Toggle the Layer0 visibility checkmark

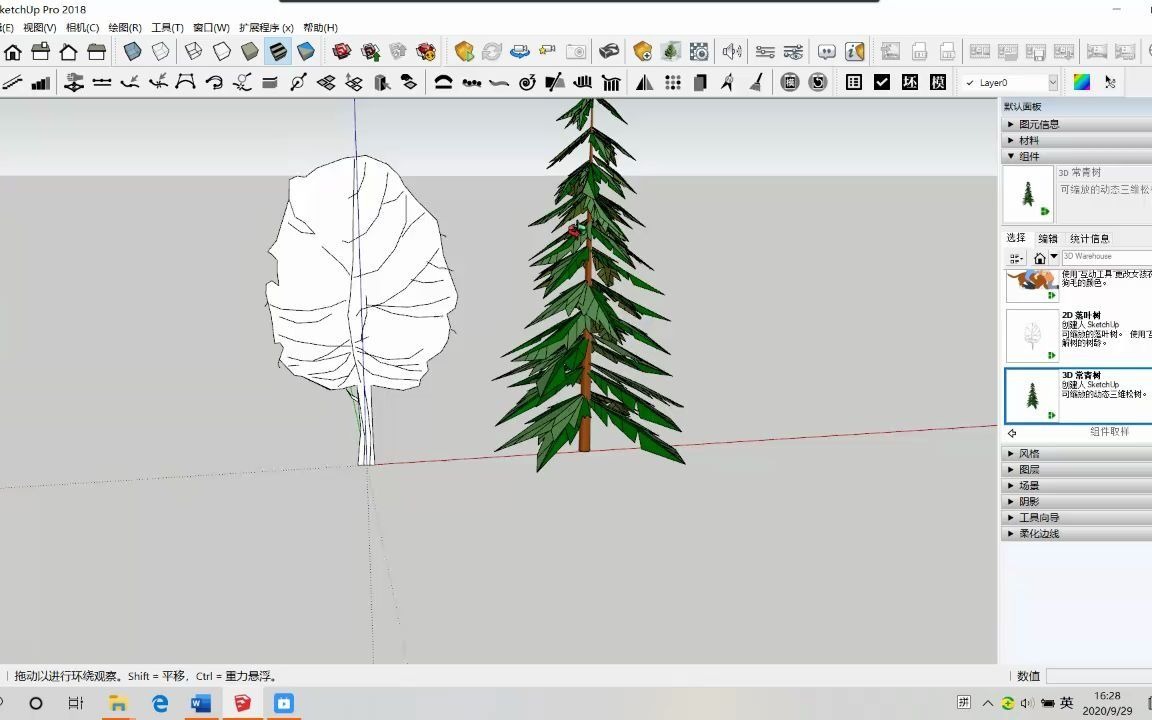(970, 82)
